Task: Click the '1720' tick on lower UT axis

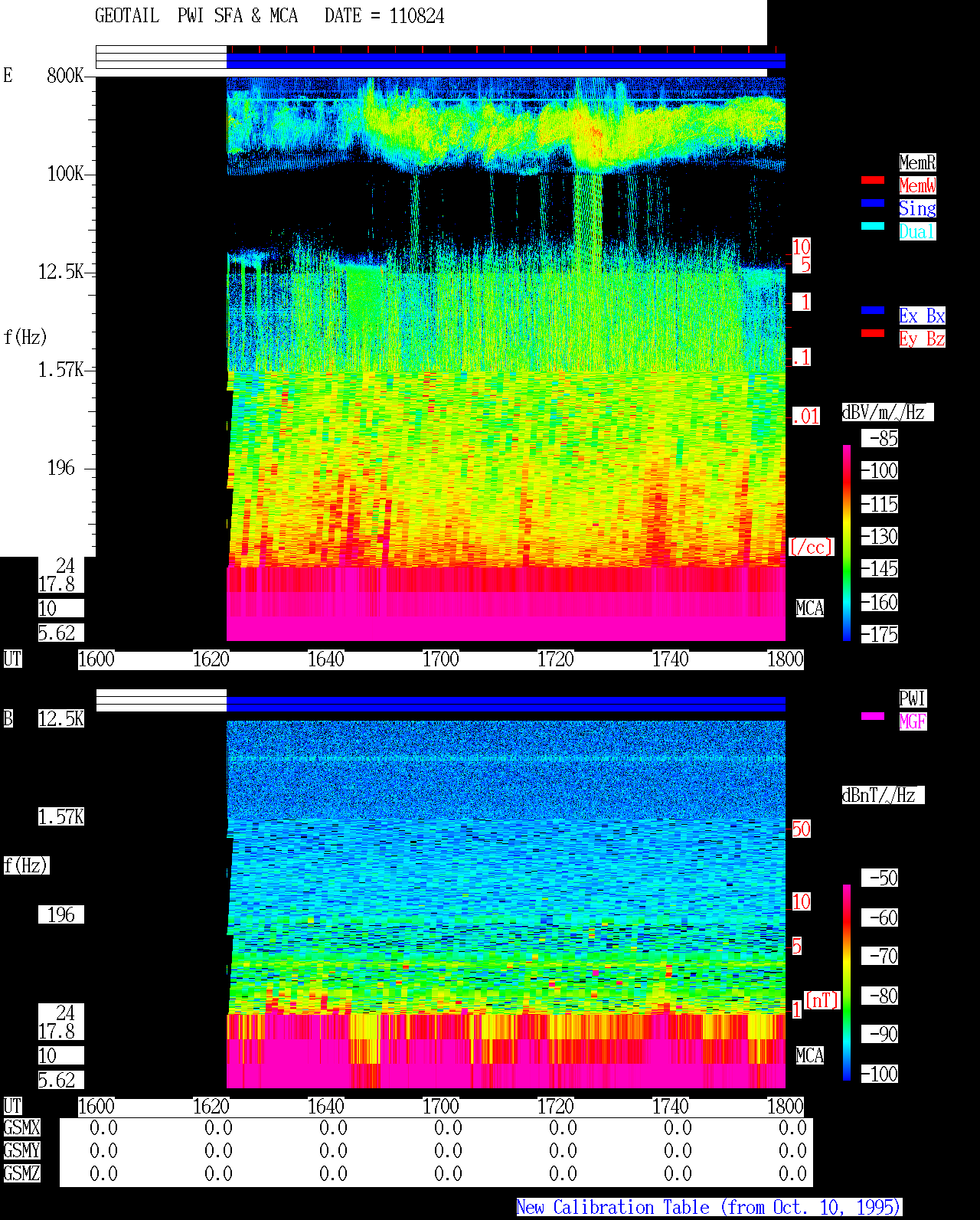Action: click(556, 1106)
